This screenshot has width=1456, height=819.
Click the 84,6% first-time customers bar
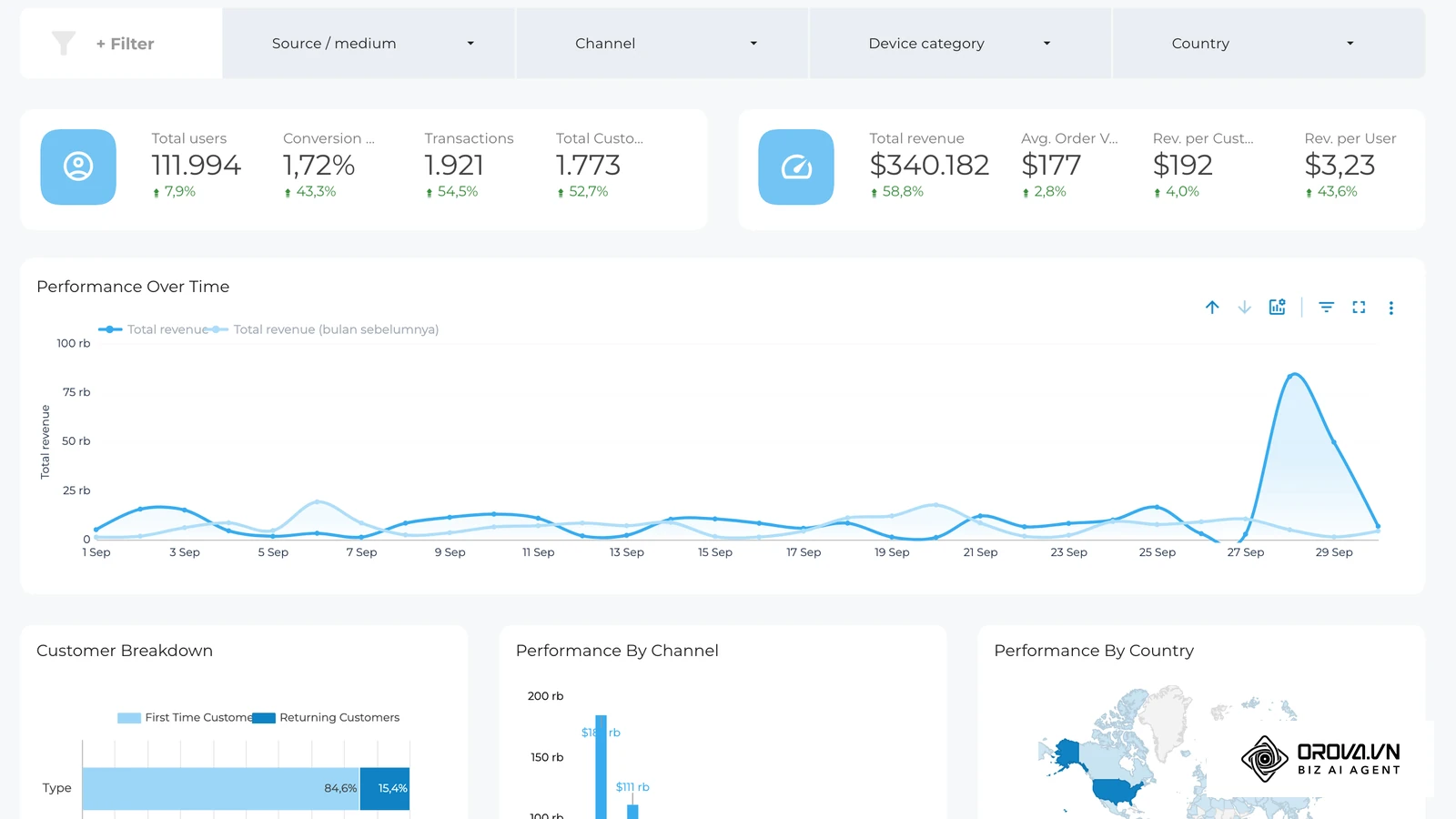pyautogui.click(x=221, y=788)
